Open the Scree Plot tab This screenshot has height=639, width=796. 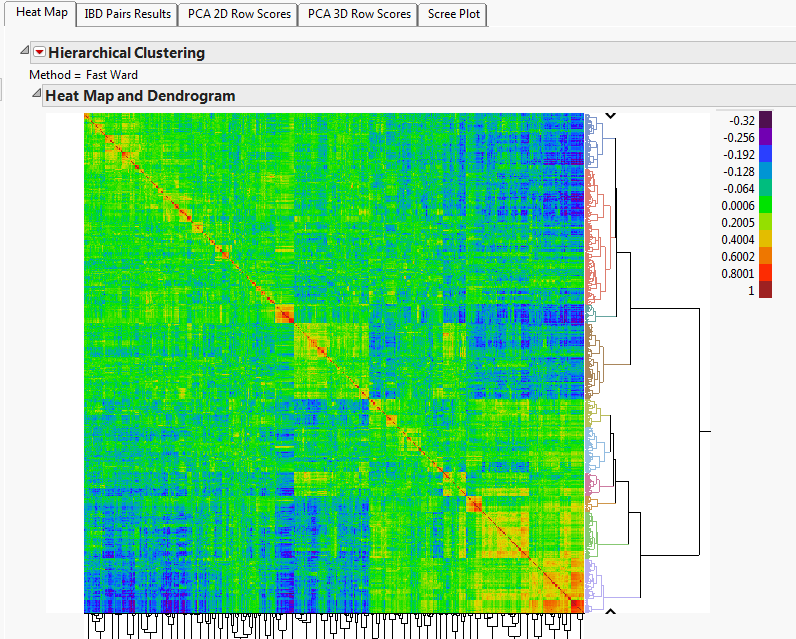[453, 14]
